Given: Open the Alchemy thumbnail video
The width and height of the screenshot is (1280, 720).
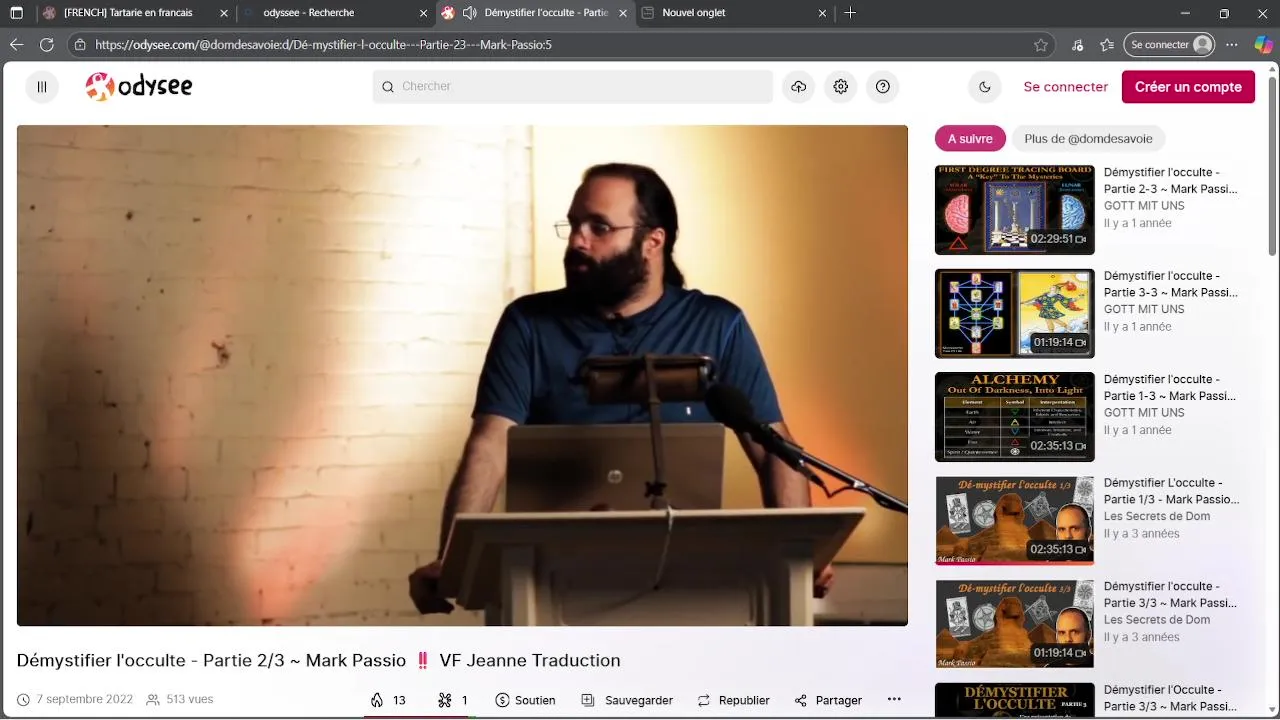Looking at the screenshot, I should click(x=1014, y=417).
